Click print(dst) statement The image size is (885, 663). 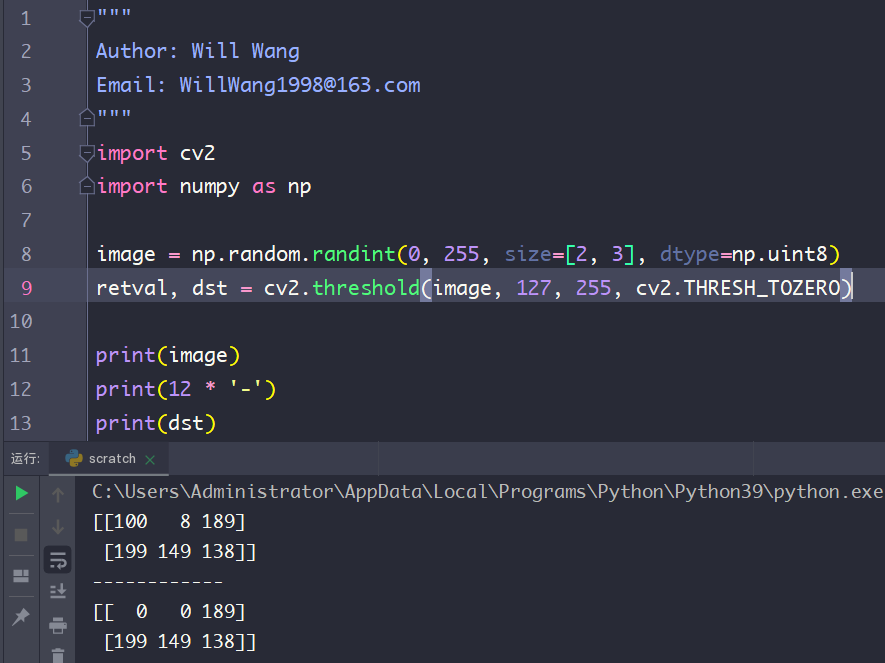pyautogui.click(x=156, y=423)
